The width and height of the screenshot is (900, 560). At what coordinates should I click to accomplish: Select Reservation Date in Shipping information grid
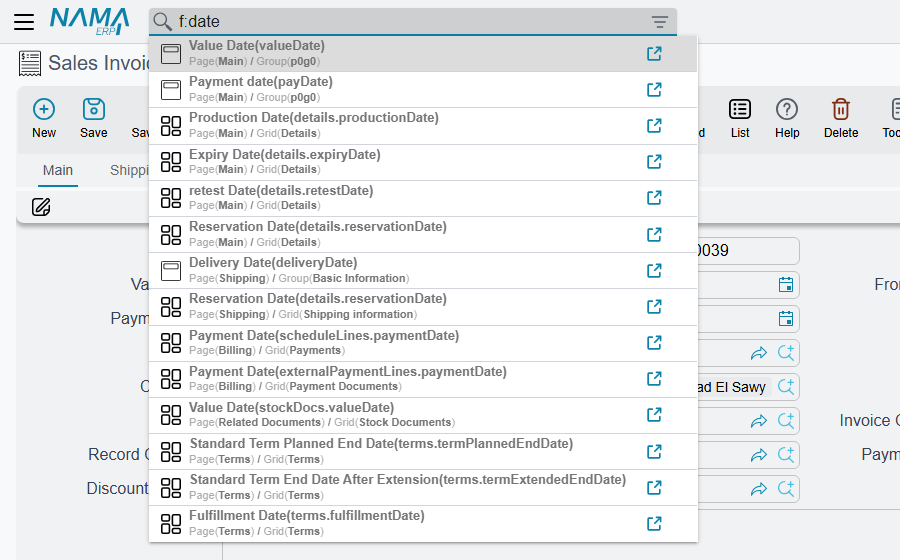423,306
